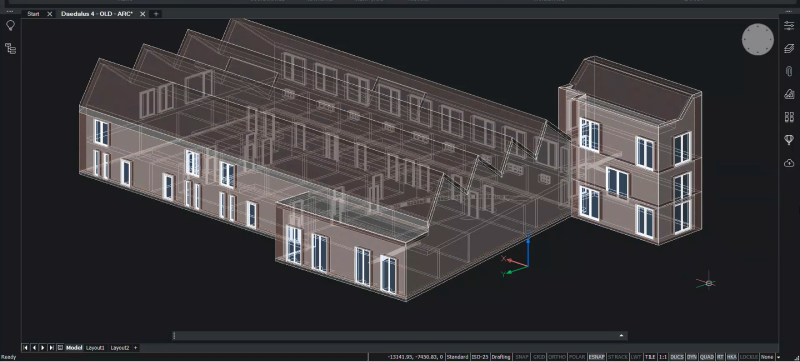Switch to the Layout1 tab

tap(95, 348)
